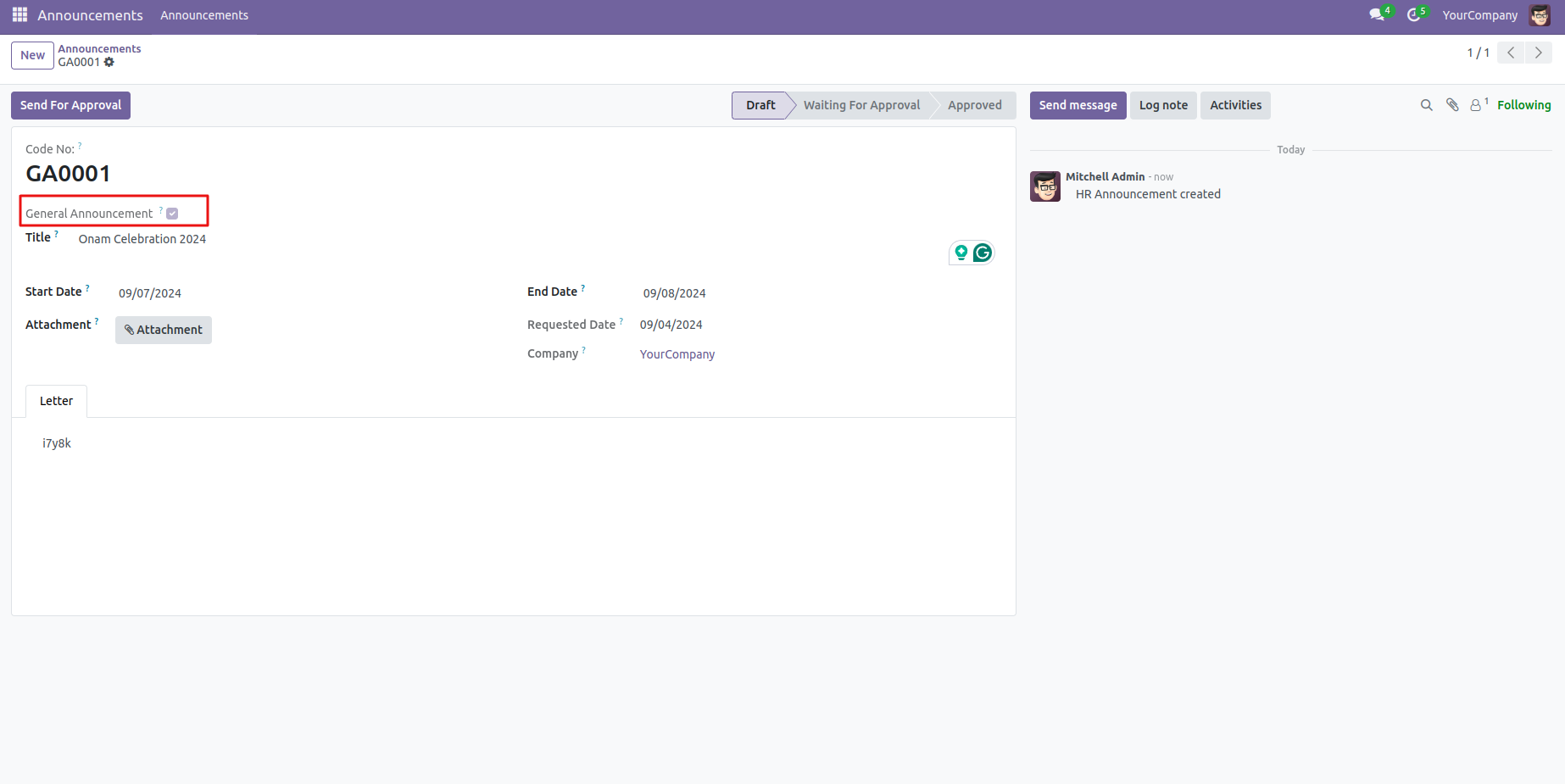Open the apps grid menu icon

pos(19,15)
